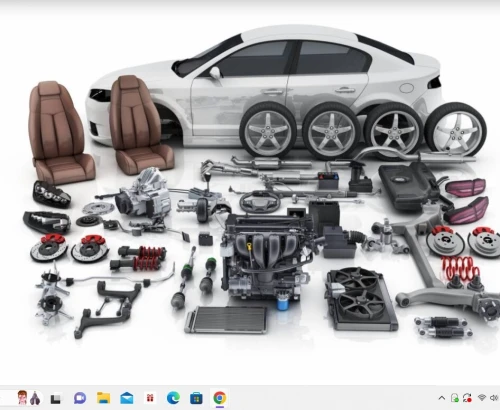Open the red gift box app in taskbar
500x410 pixels.
click(150, 398)
